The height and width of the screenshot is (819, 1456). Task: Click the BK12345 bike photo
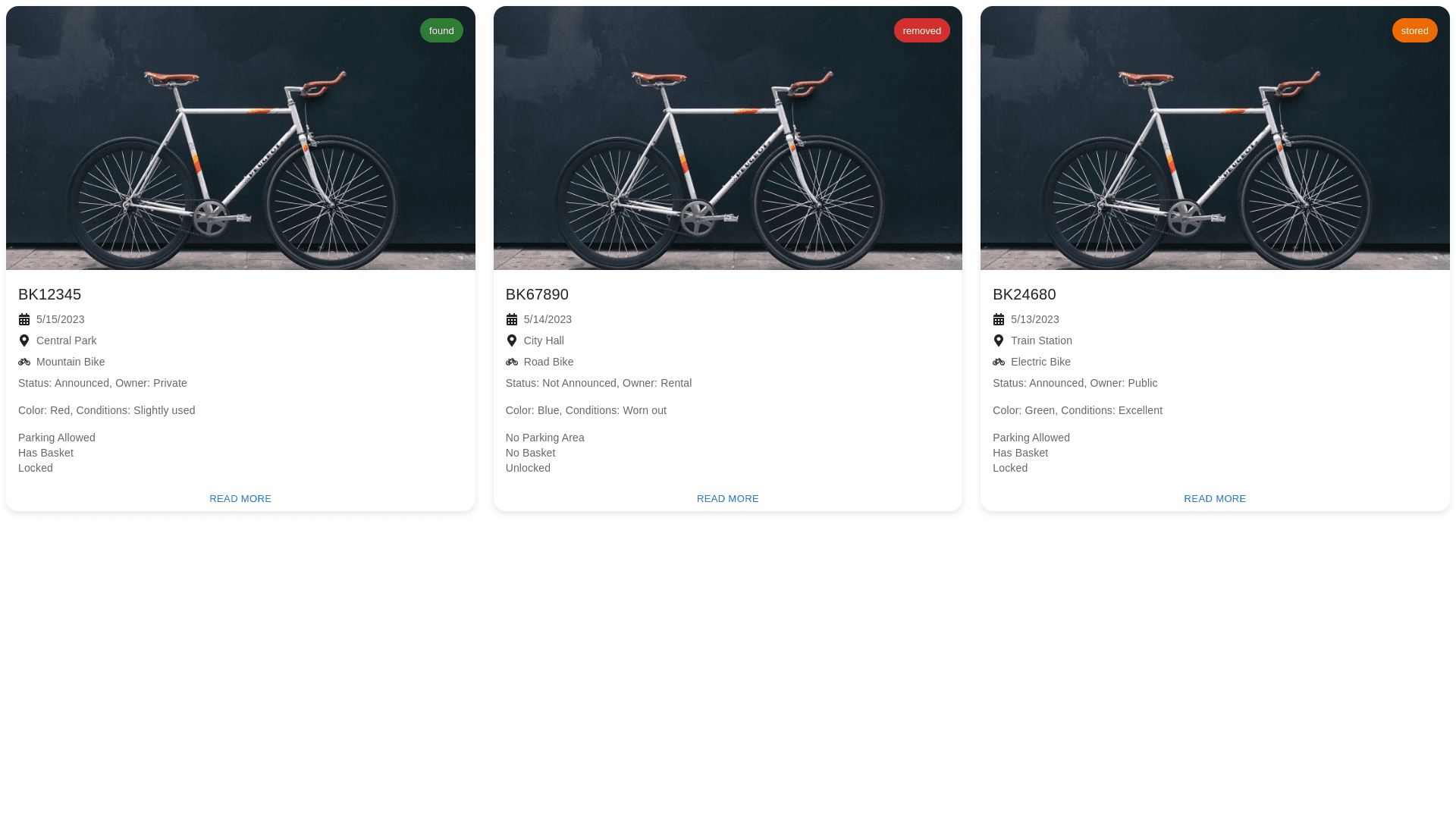[240, 152]
